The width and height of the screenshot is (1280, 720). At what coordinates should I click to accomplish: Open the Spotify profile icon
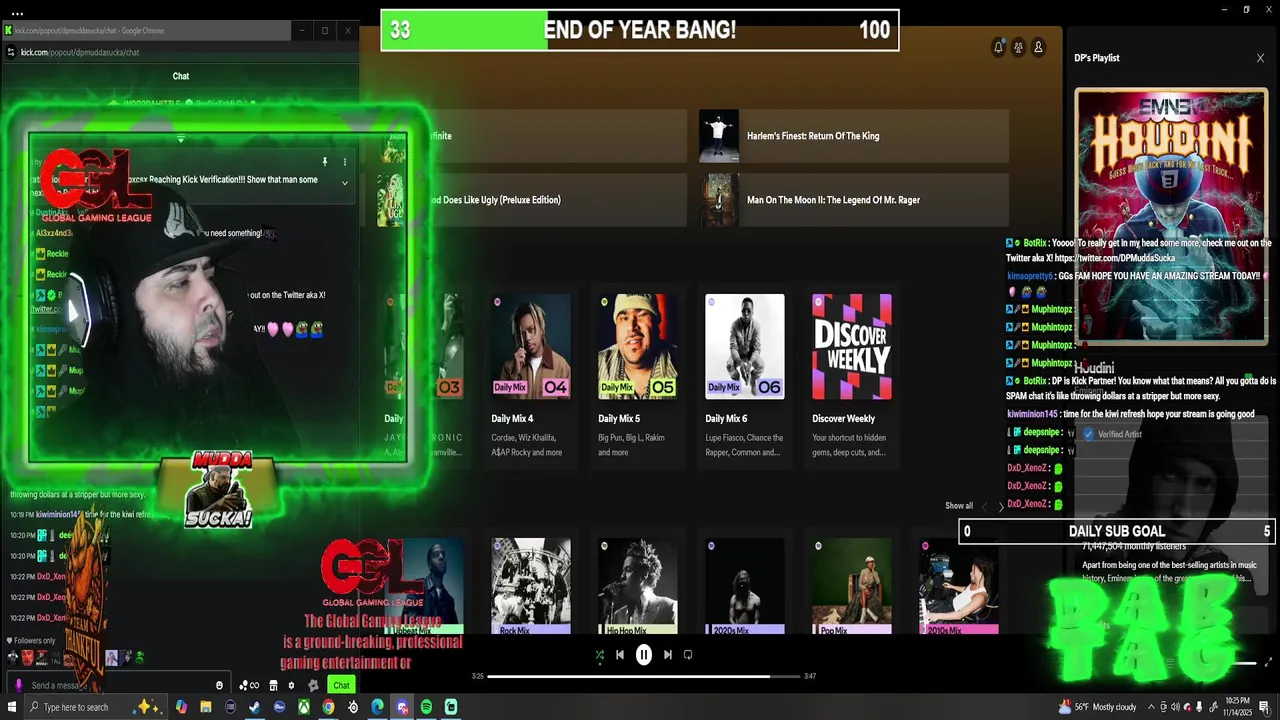pyautogui.click(x=1038, y=47)
